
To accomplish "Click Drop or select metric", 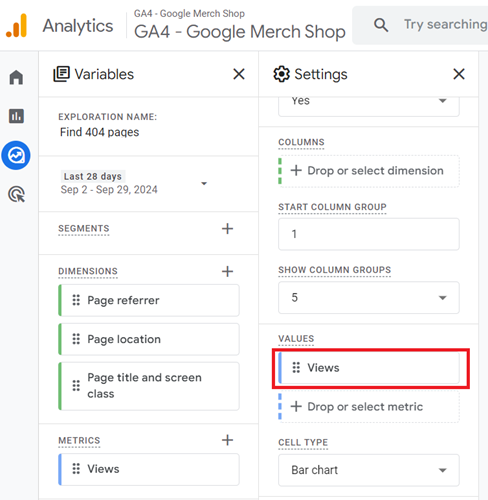I will click(369, 407).
